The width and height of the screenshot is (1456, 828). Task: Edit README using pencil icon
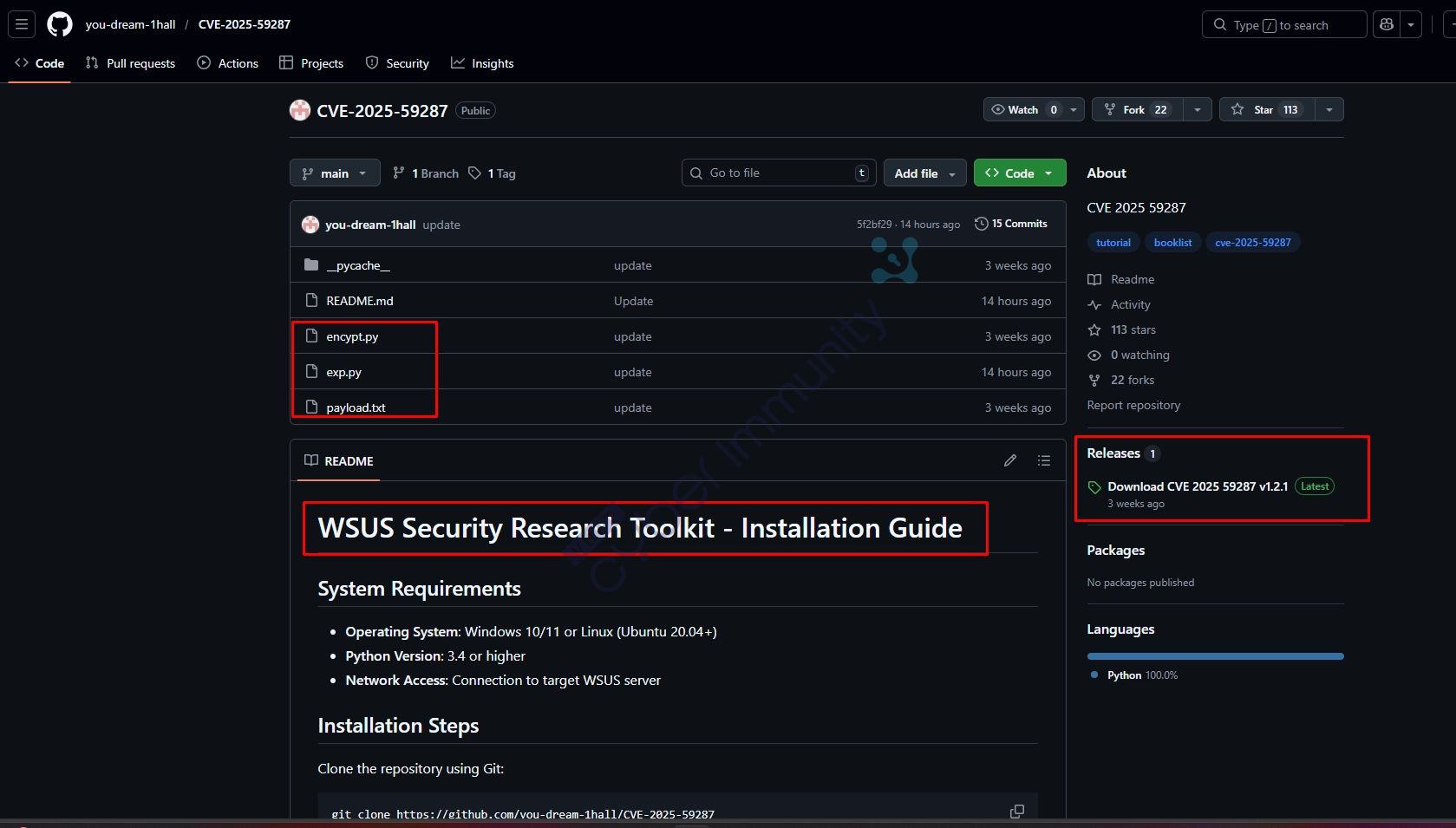pos(1010,460)
